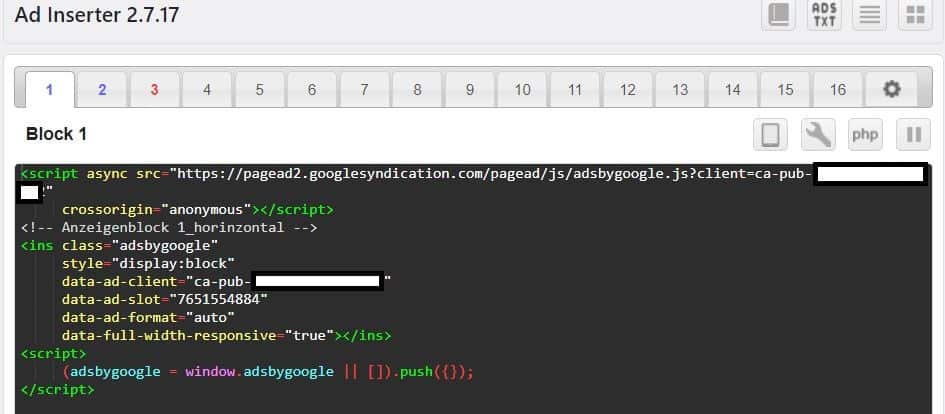Click the data-ad-format="auto" line
Image resolution: width=945 pixels, height=414 pixels.
coord(148,317)
